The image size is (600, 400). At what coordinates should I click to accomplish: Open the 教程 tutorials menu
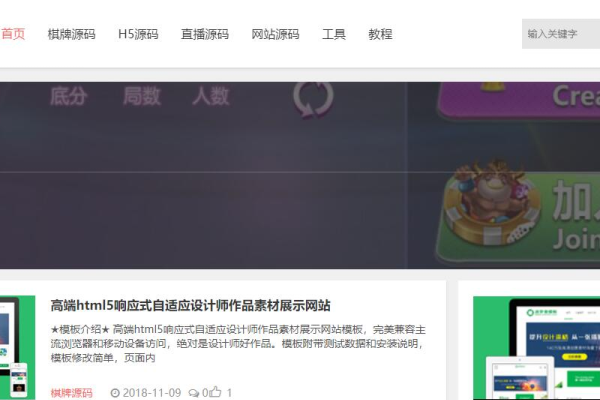coord(380,34)
